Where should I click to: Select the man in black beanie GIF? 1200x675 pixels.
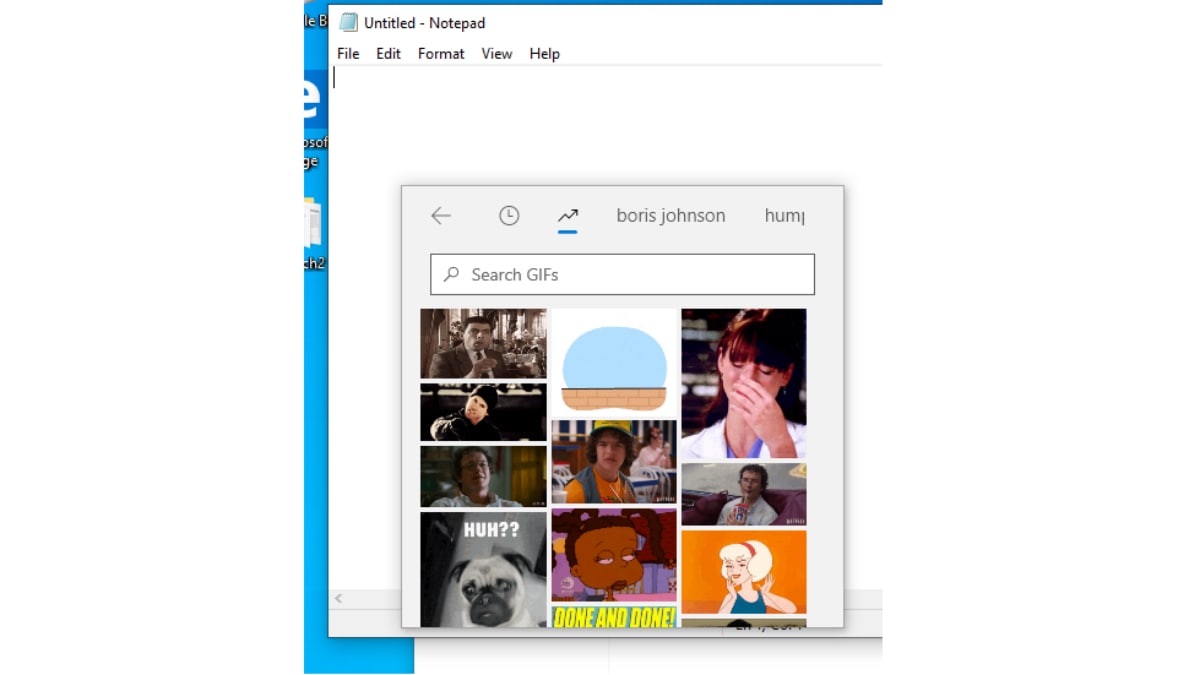pyautogui.click(x=483, y=412)
